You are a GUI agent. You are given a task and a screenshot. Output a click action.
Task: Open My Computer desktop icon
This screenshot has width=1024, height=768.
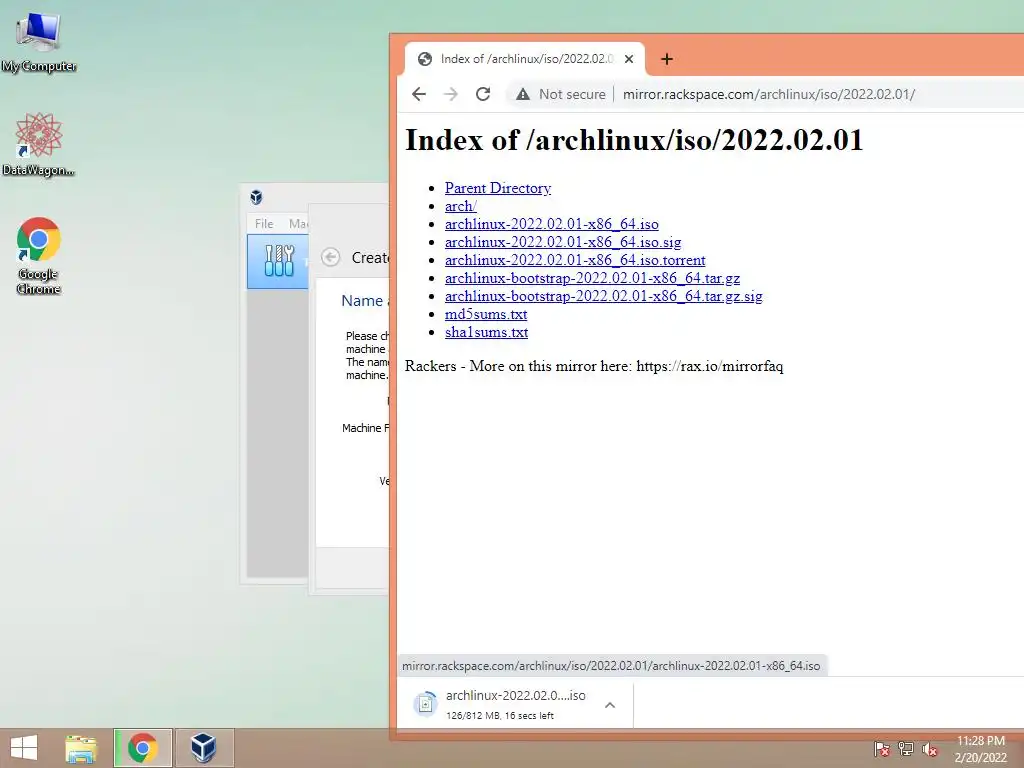point(39,42)
